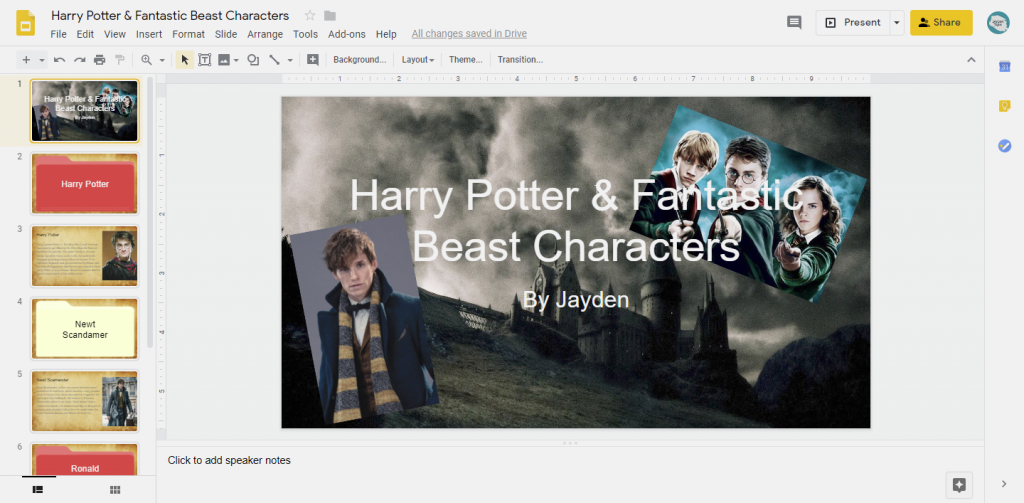Open insert image dropdown arrow
The image size is (1024, 503).
coord(236,60)
